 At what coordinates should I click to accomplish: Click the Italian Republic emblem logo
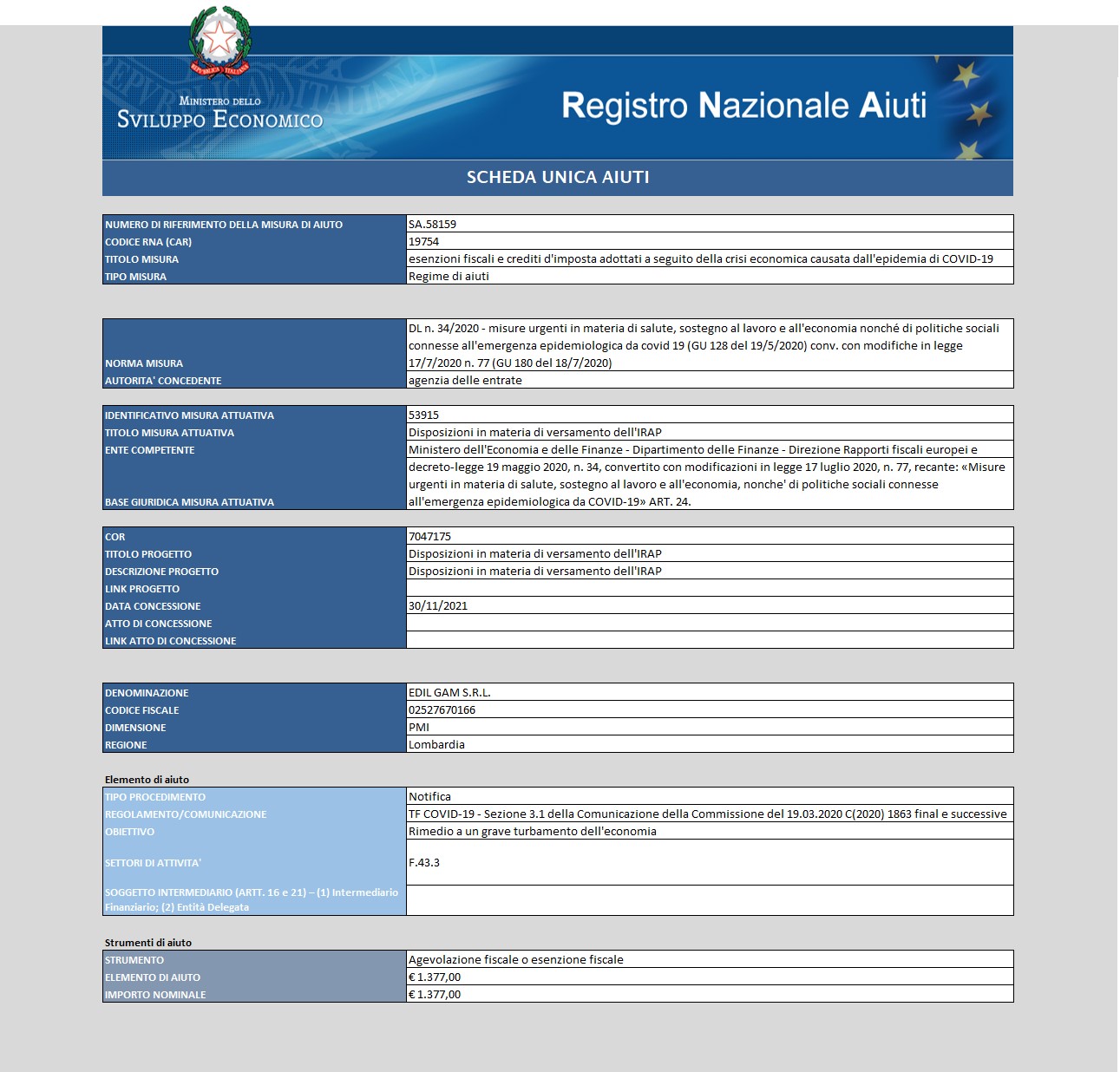coord(220,42)
